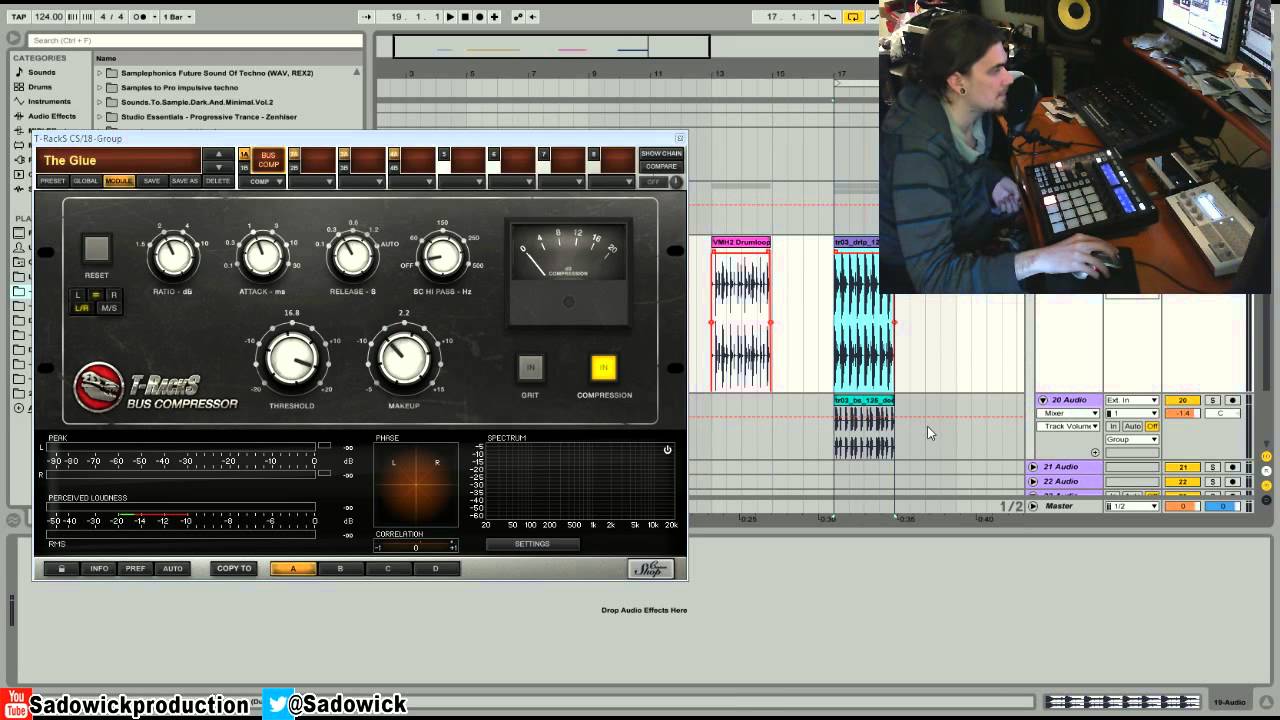Switch to the PRESET tab in T-RackS
The height and width of the screenshot is (720, 1280).
53,181
